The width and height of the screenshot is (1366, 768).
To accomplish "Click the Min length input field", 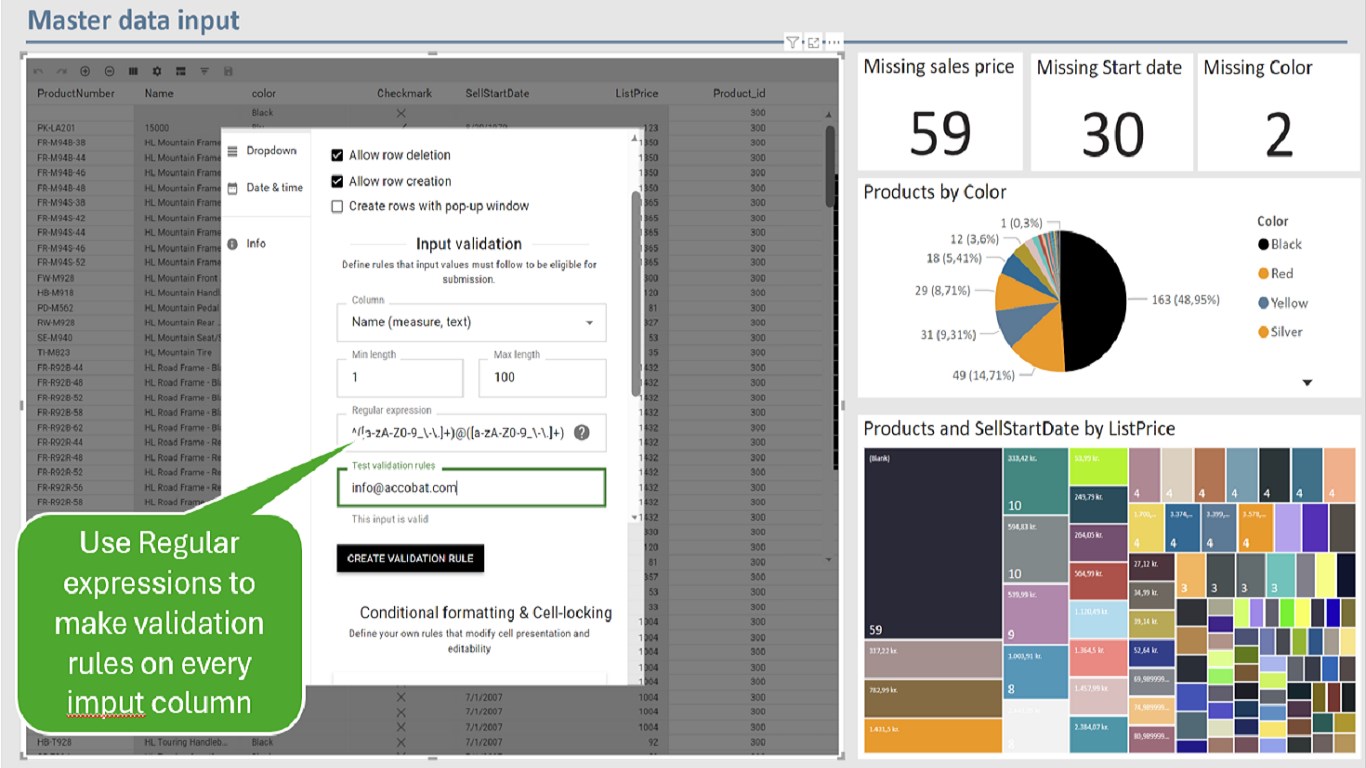I will coord(400,378).
